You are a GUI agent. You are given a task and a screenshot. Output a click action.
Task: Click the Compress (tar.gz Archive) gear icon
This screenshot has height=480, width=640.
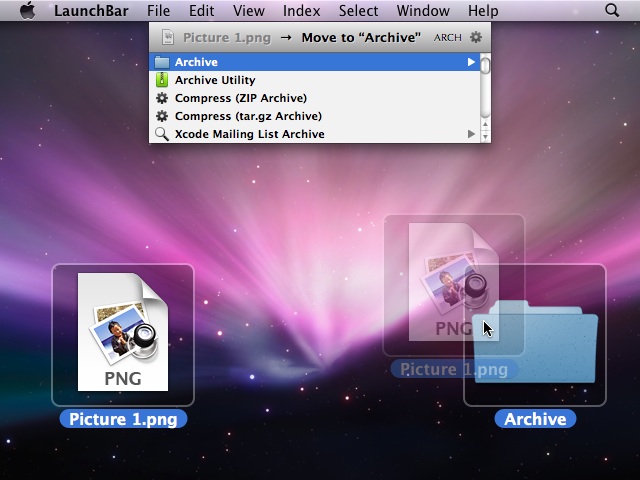click(x=162, y=116)
